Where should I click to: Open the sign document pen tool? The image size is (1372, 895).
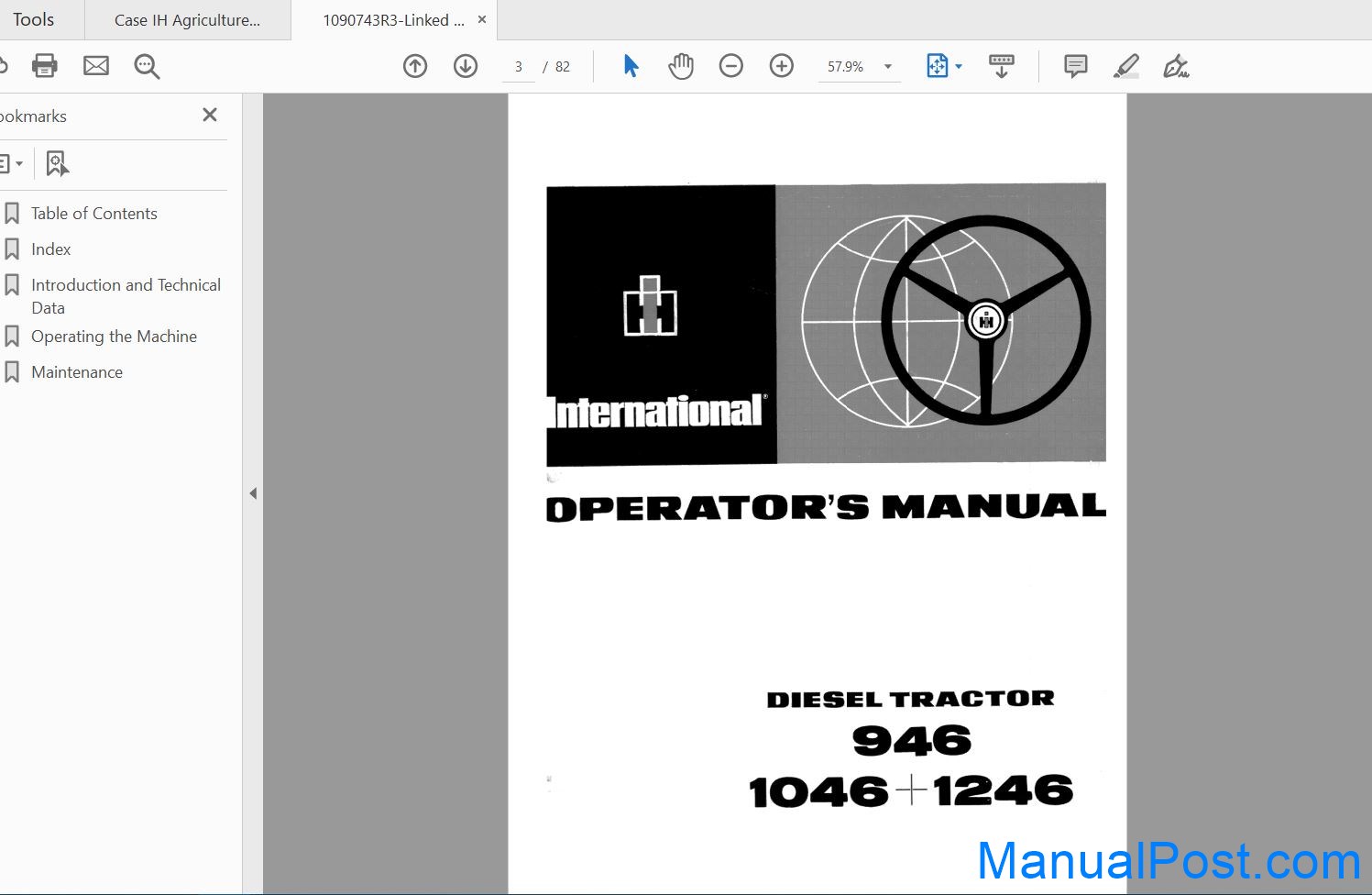pos(1176,66)
